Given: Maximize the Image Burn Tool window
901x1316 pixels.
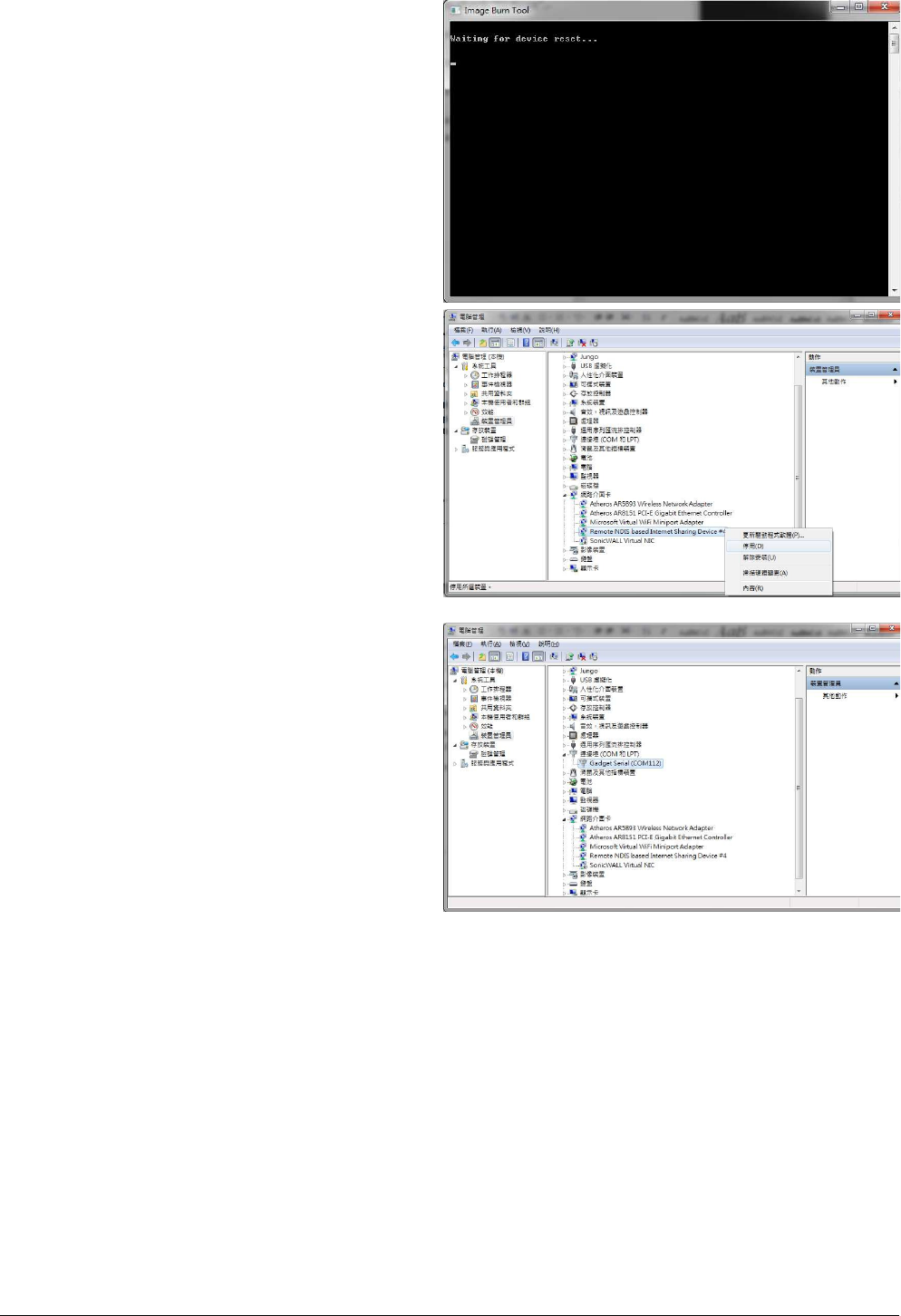Looking at the screenshot, I should click(858, 6).
